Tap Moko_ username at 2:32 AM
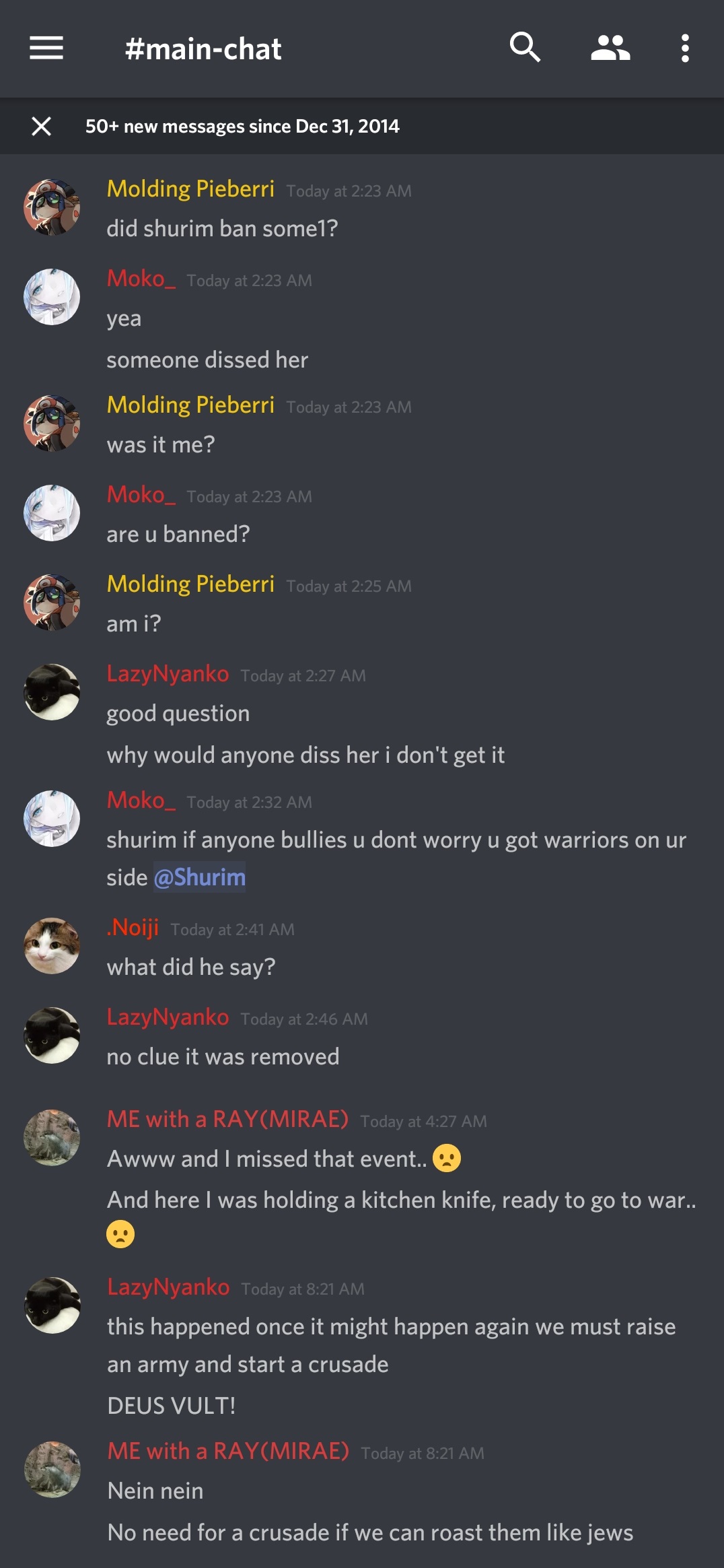The image size is (724, 1568). pyautogui.click(x=141, y=800)
